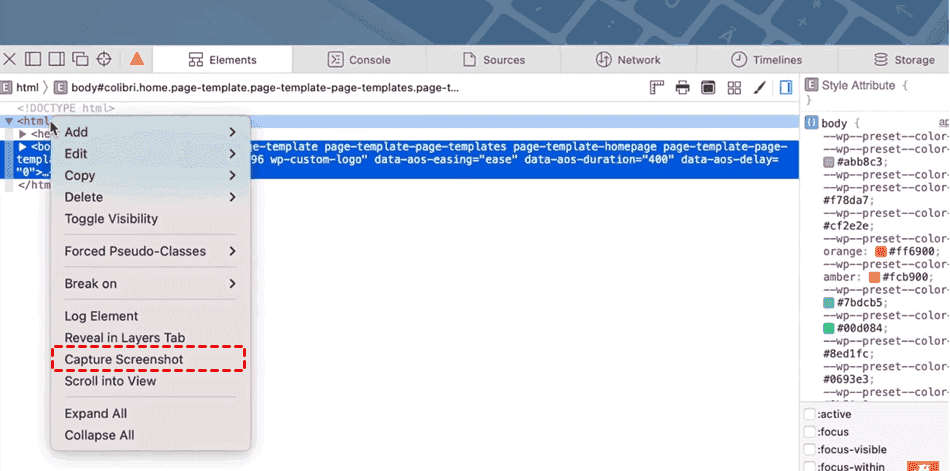Open the #7bdcb5 color swatch
Screen dimensions: 950x471
tap(829, 302)
